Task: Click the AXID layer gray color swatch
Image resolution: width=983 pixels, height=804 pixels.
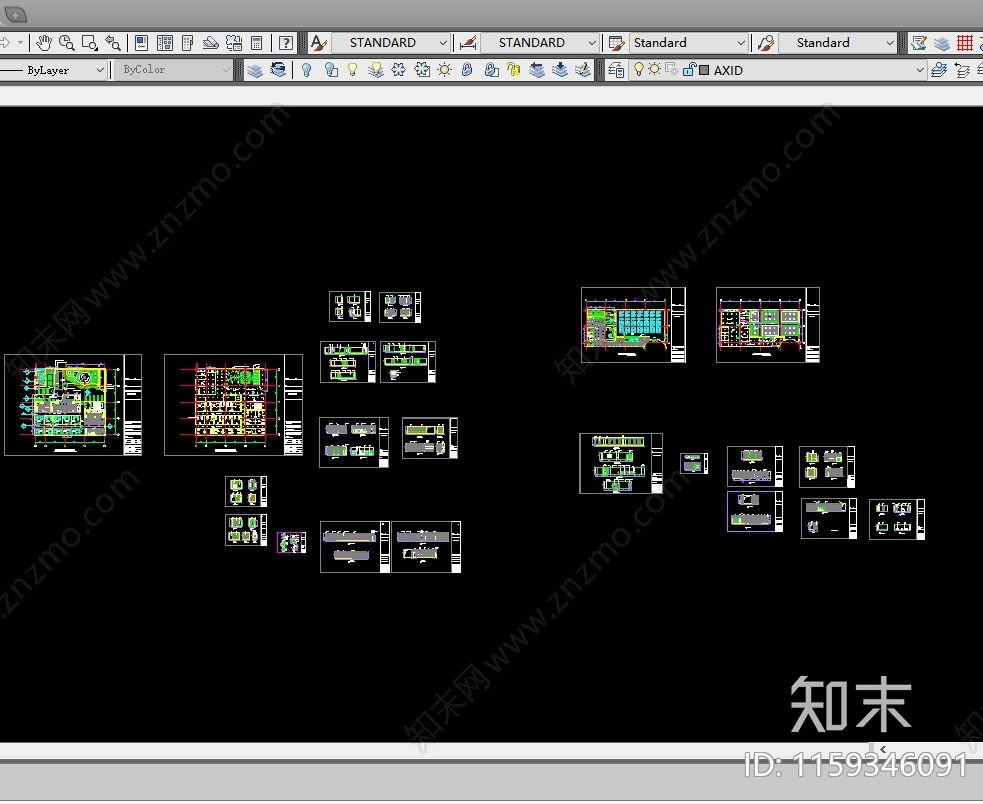Action: click(x=704, y=70)
